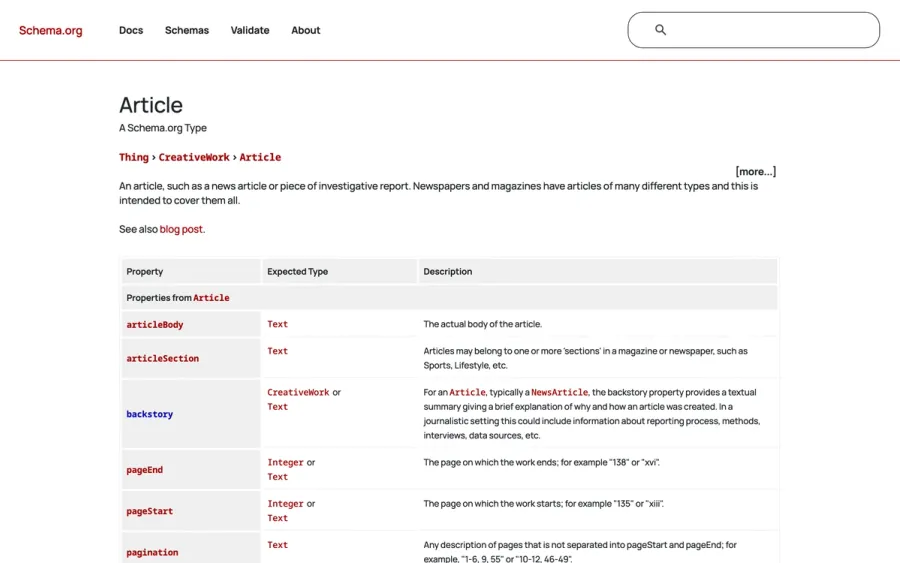Click the large Article page heading
This screenshot has height=563, width=900.
click(151, 105)
